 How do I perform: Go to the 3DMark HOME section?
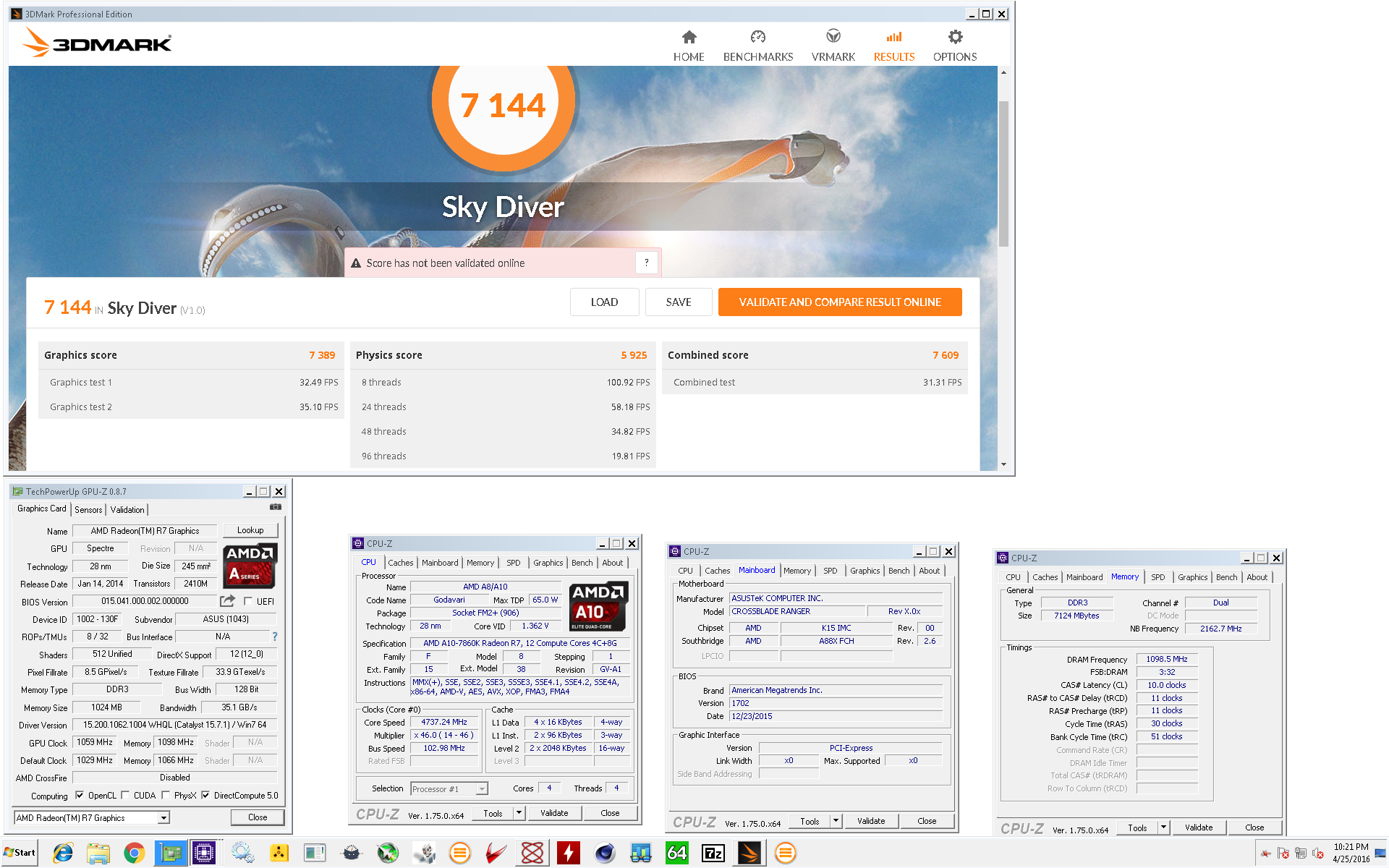coord(689,46)
